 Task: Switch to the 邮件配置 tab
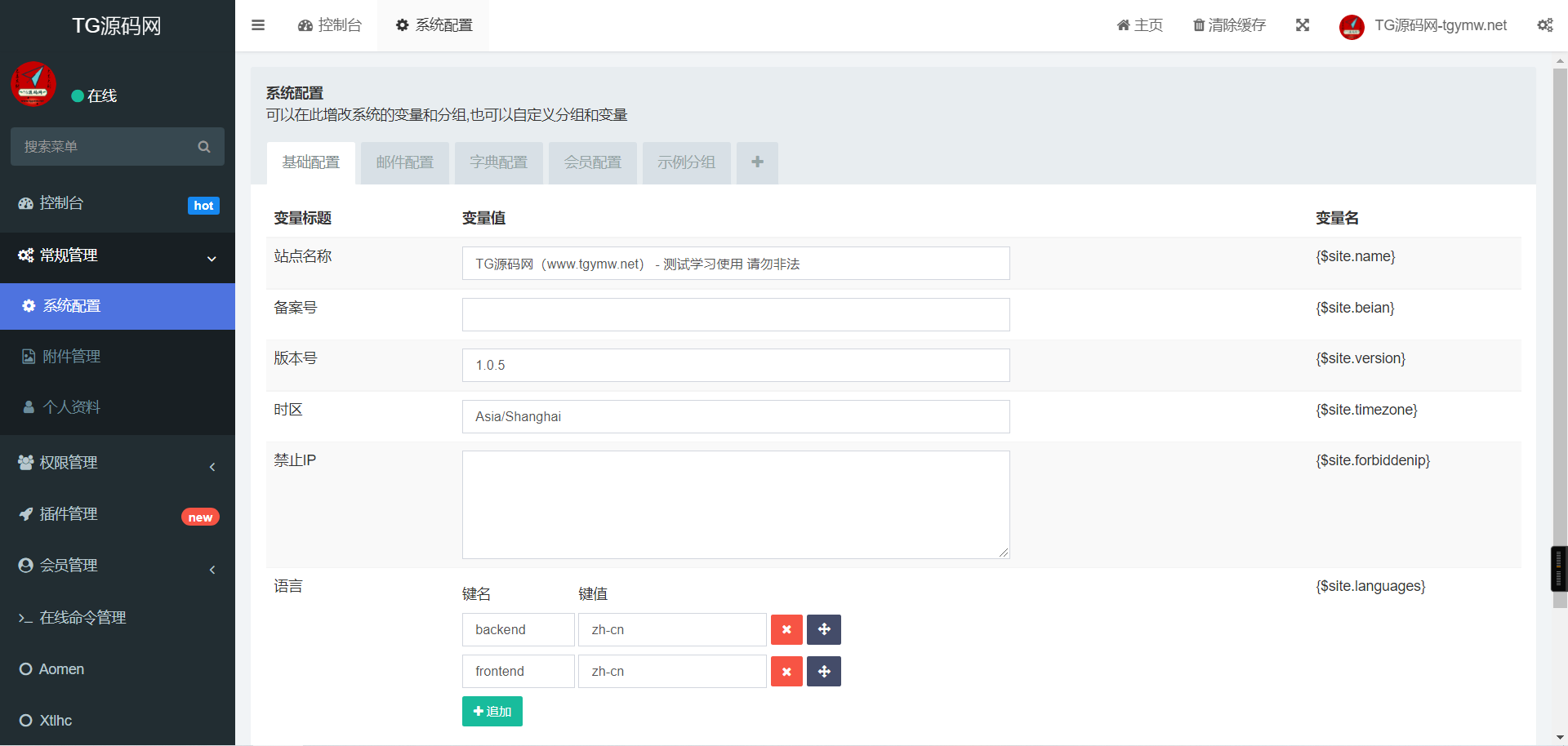405,162
